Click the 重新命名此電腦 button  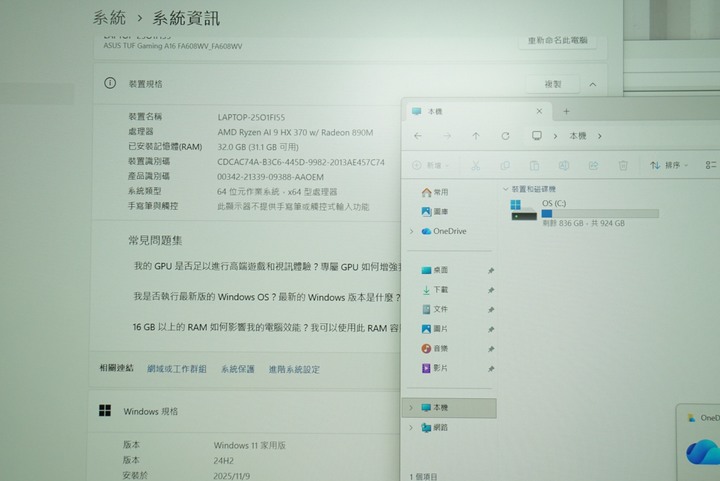tap(557, 41)
